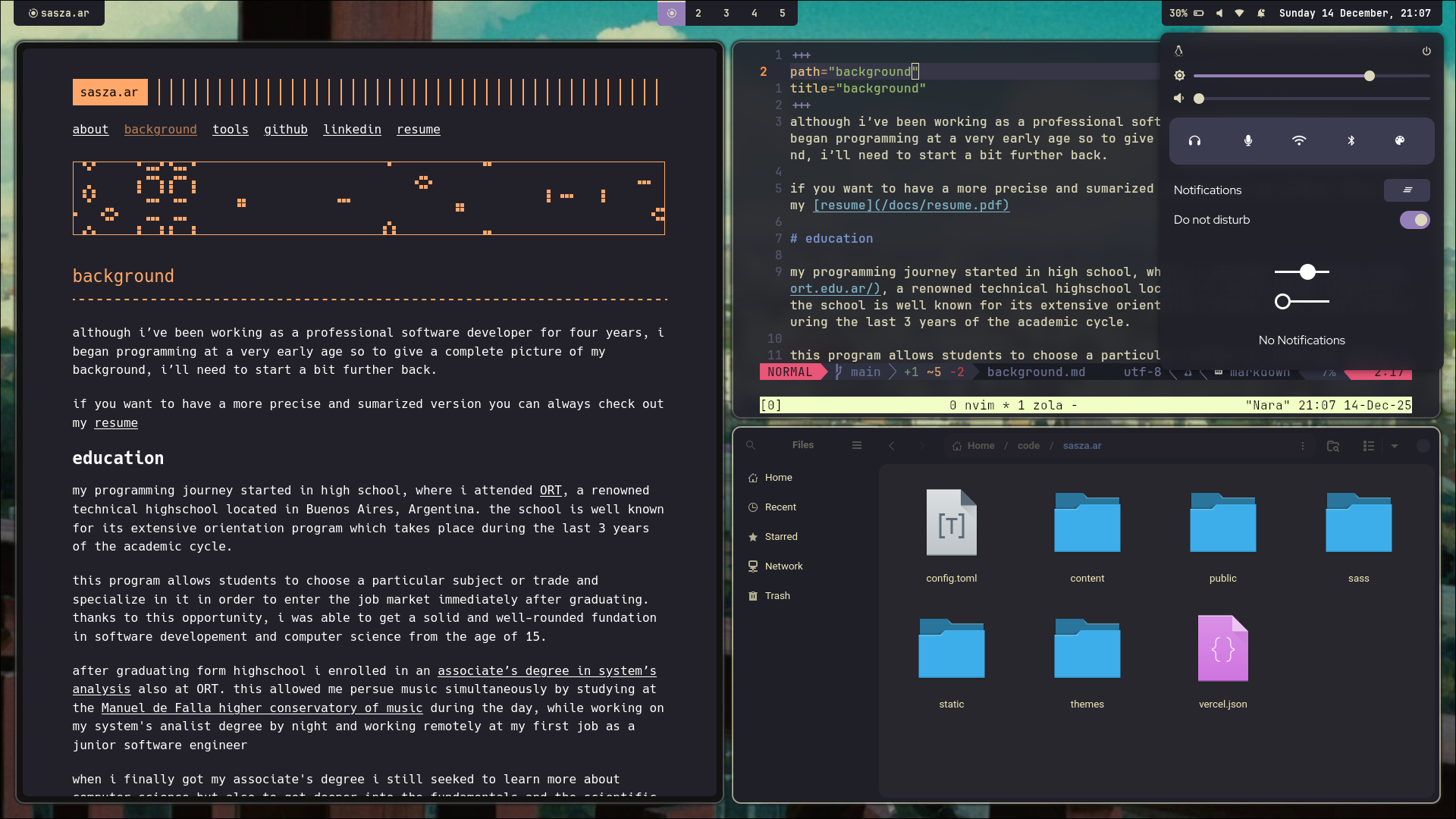Screen dimensions: 1456x819
Task: Open the tools page navigation link
Action: (x=231, y=130)
